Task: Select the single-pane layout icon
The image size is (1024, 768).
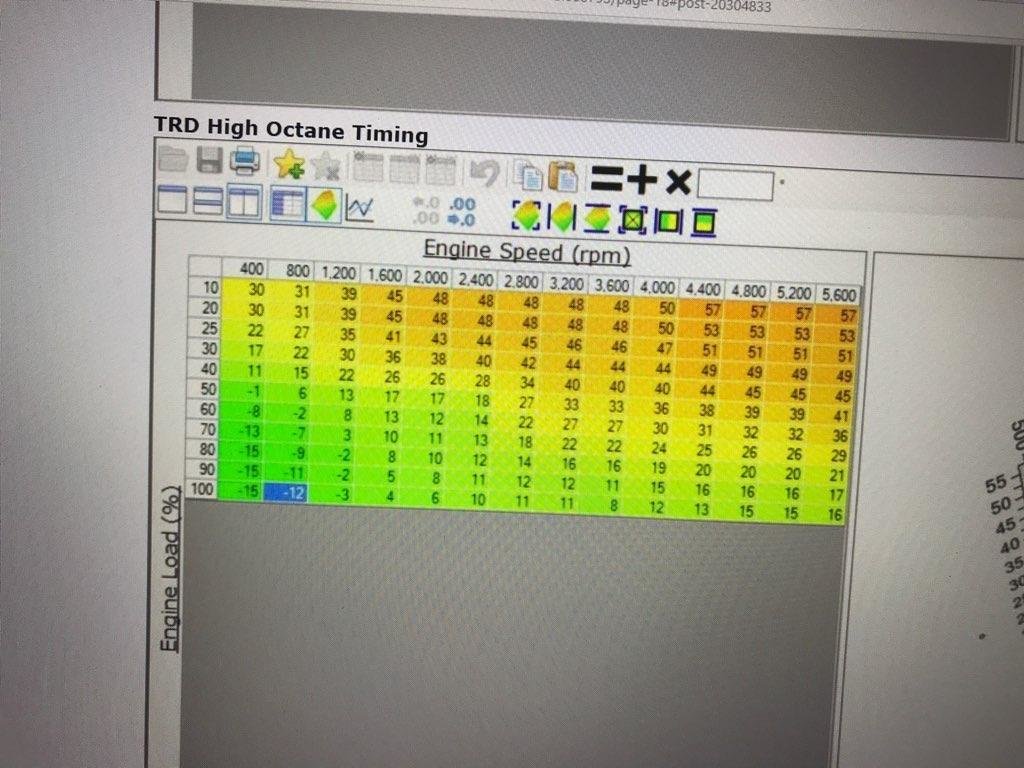Action: [172, 199]
